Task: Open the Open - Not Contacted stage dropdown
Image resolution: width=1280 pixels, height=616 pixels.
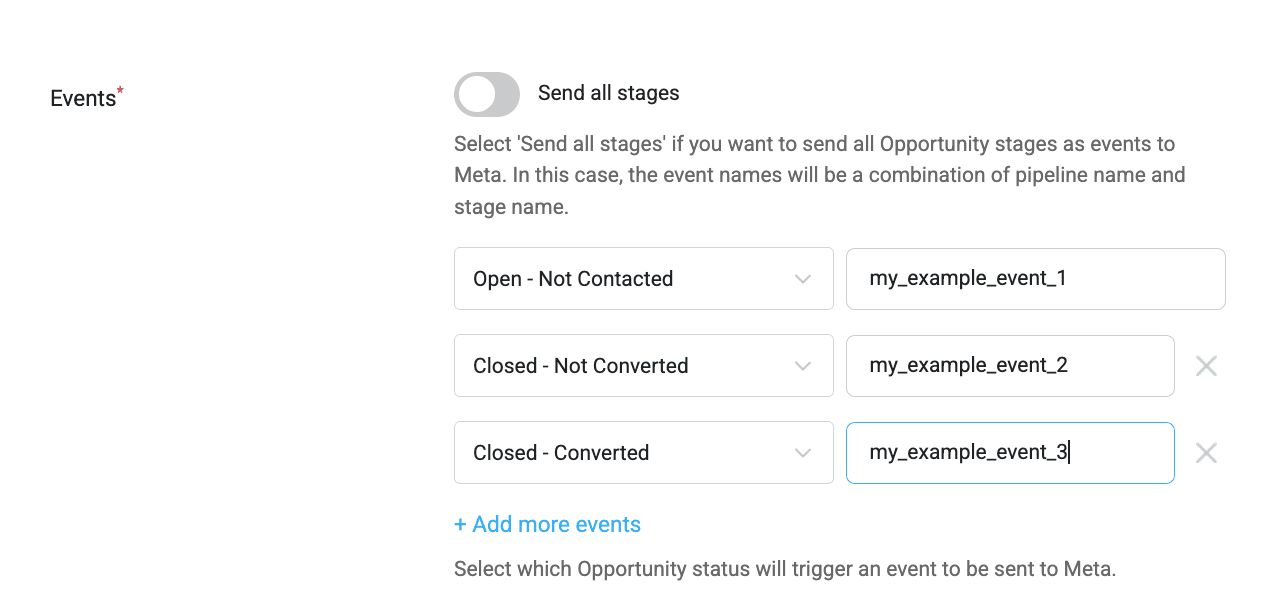Action: click(643, 279)
